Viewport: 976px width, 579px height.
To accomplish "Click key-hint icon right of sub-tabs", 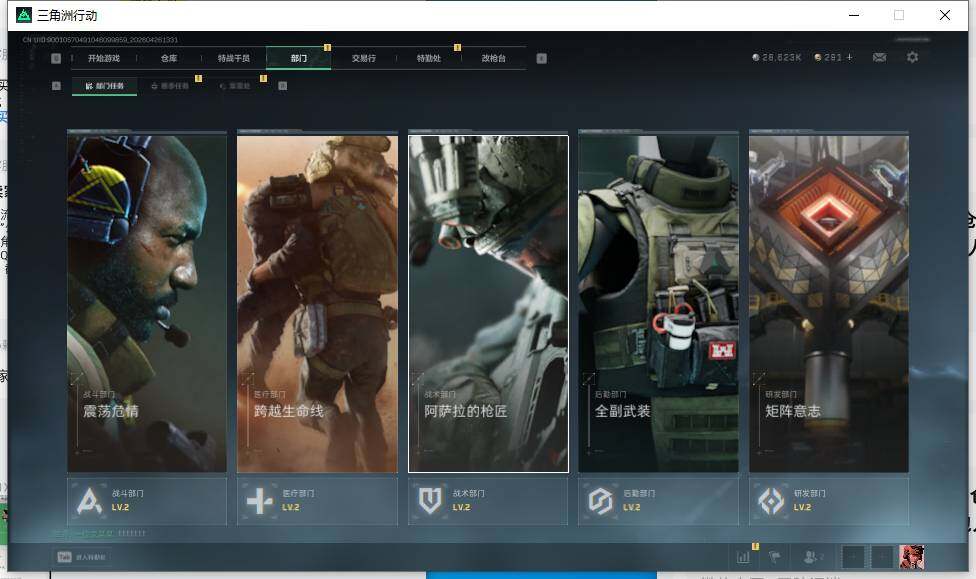I will [283, 86].
